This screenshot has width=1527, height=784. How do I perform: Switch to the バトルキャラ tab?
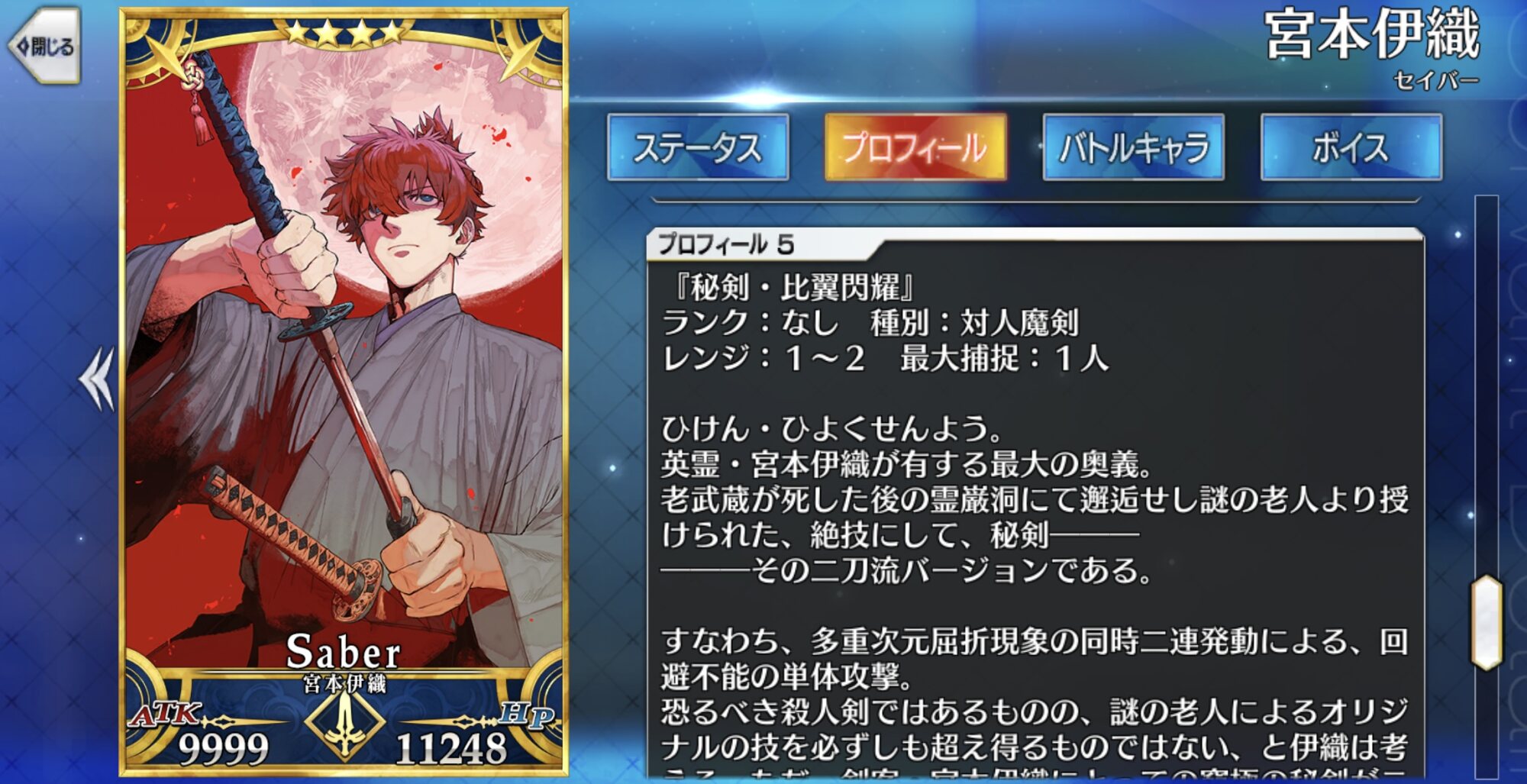(x=1134, y=147)
